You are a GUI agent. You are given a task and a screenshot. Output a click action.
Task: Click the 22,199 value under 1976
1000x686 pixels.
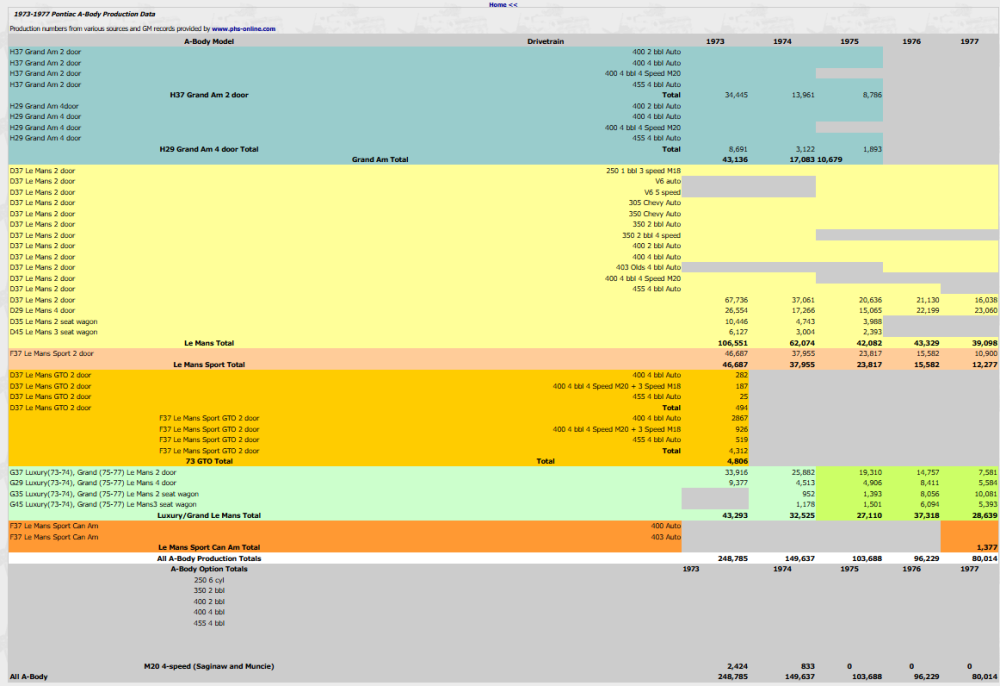click(927, 310)
